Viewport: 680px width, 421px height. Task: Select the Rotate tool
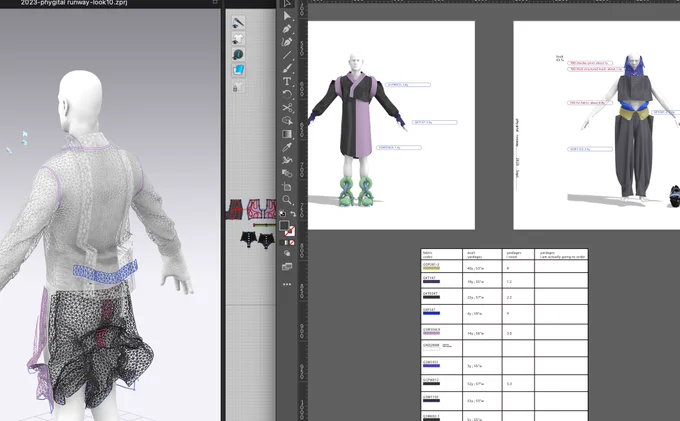pos(287,94)
